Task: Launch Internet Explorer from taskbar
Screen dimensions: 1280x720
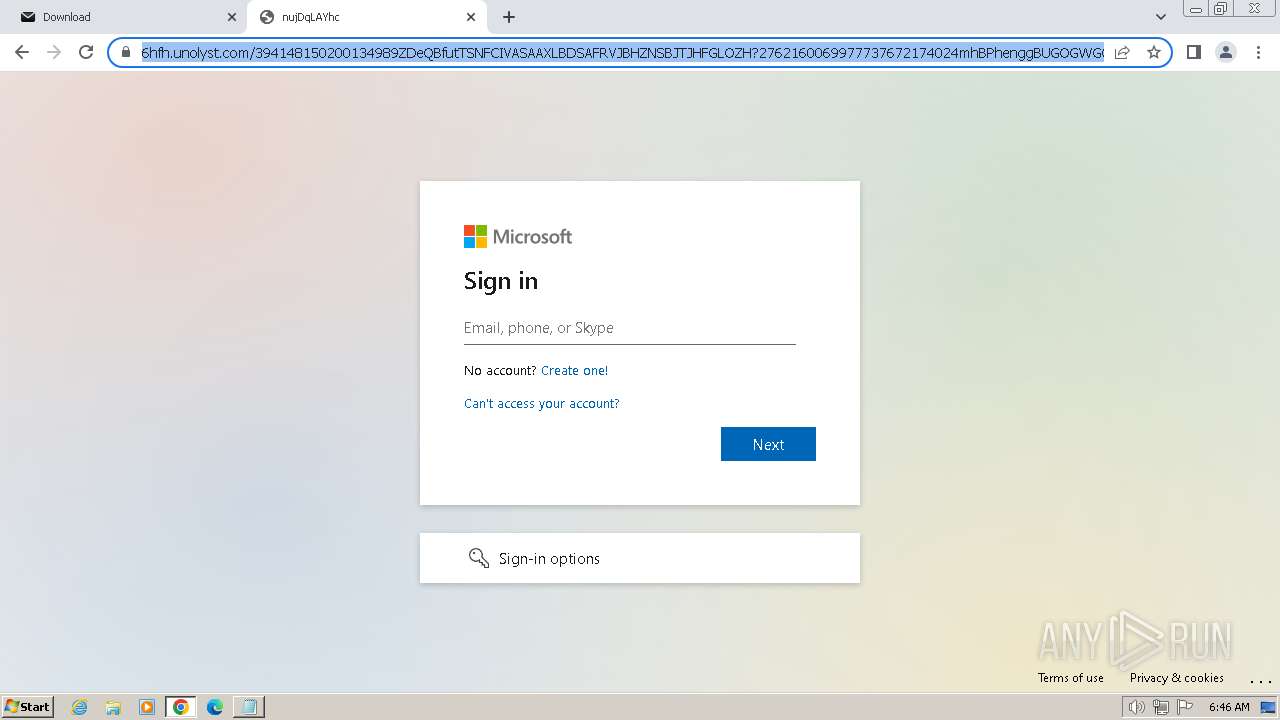Action: click(x=80, y=707)
